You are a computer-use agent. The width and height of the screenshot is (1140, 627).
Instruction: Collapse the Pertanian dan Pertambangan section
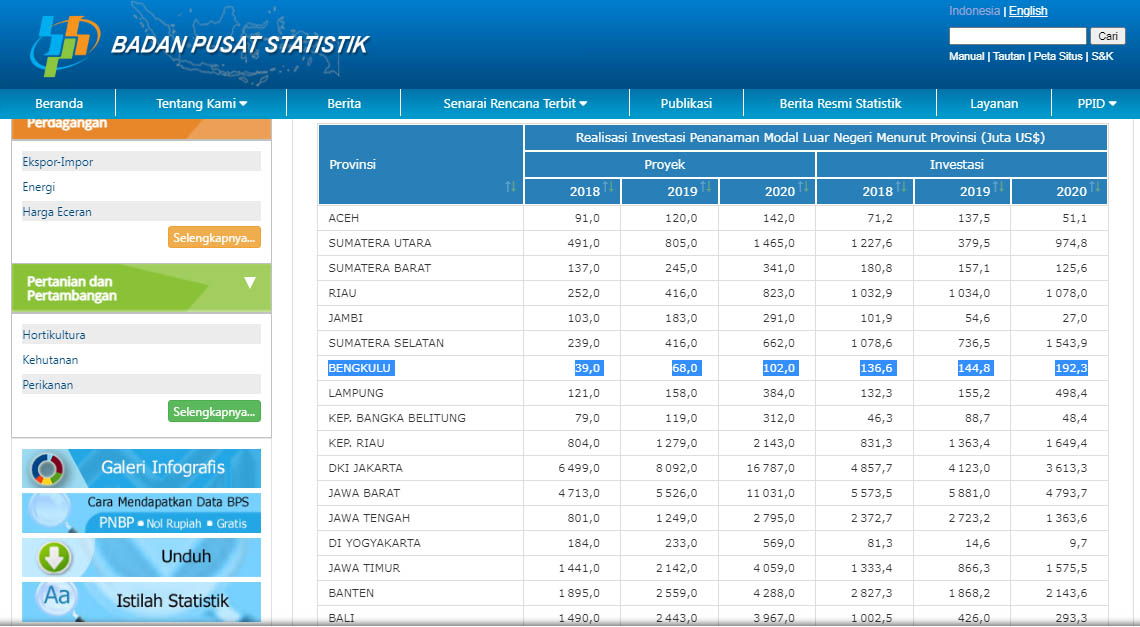pyautogui.click(x=250, y=283)
